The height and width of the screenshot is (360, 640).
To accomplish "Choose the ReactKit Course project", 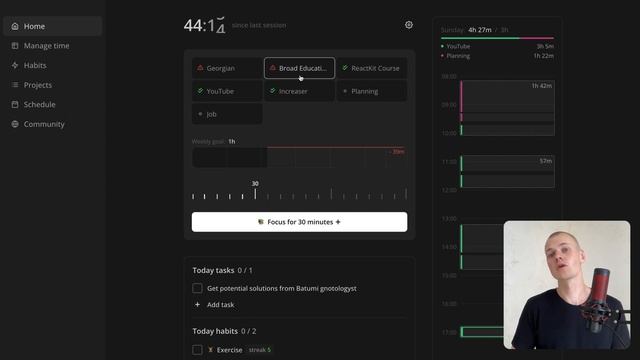I will (x=372, y=68).
